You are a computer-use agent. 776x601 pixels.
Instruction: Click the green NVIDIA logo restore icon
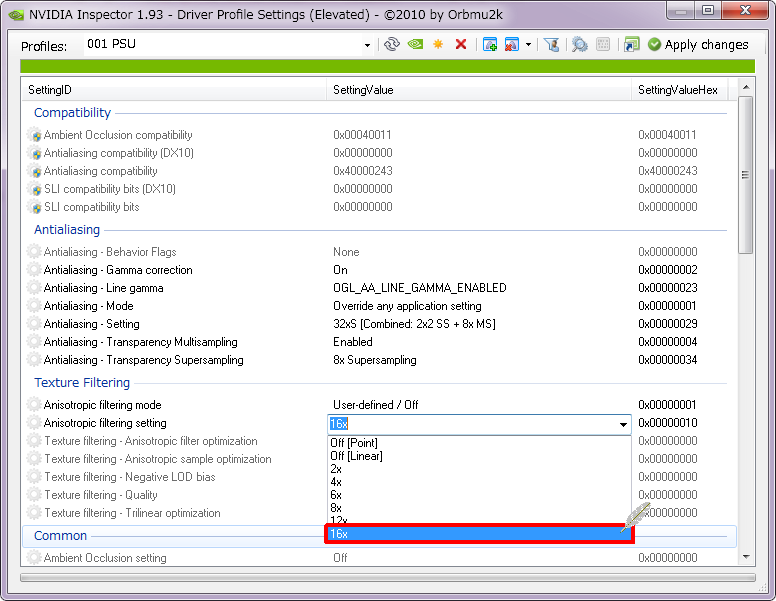coord(415,45)
